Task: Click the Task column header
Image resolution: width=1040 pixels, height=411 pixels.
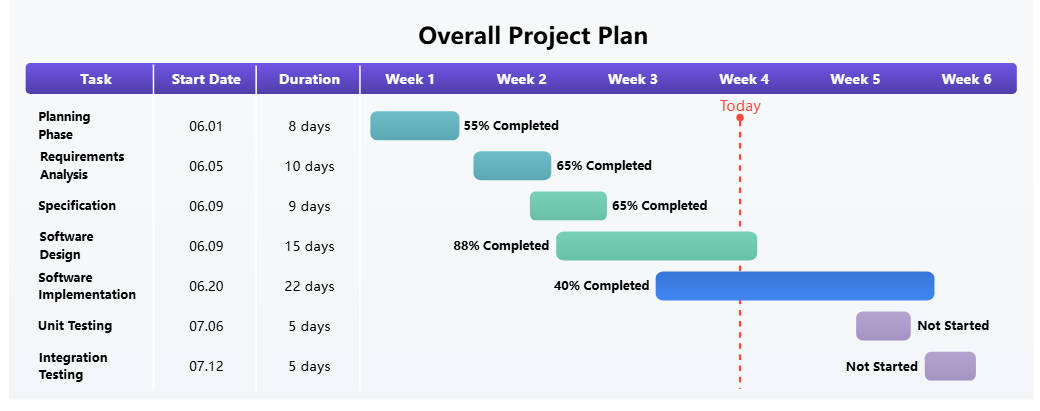Action: 96,79
